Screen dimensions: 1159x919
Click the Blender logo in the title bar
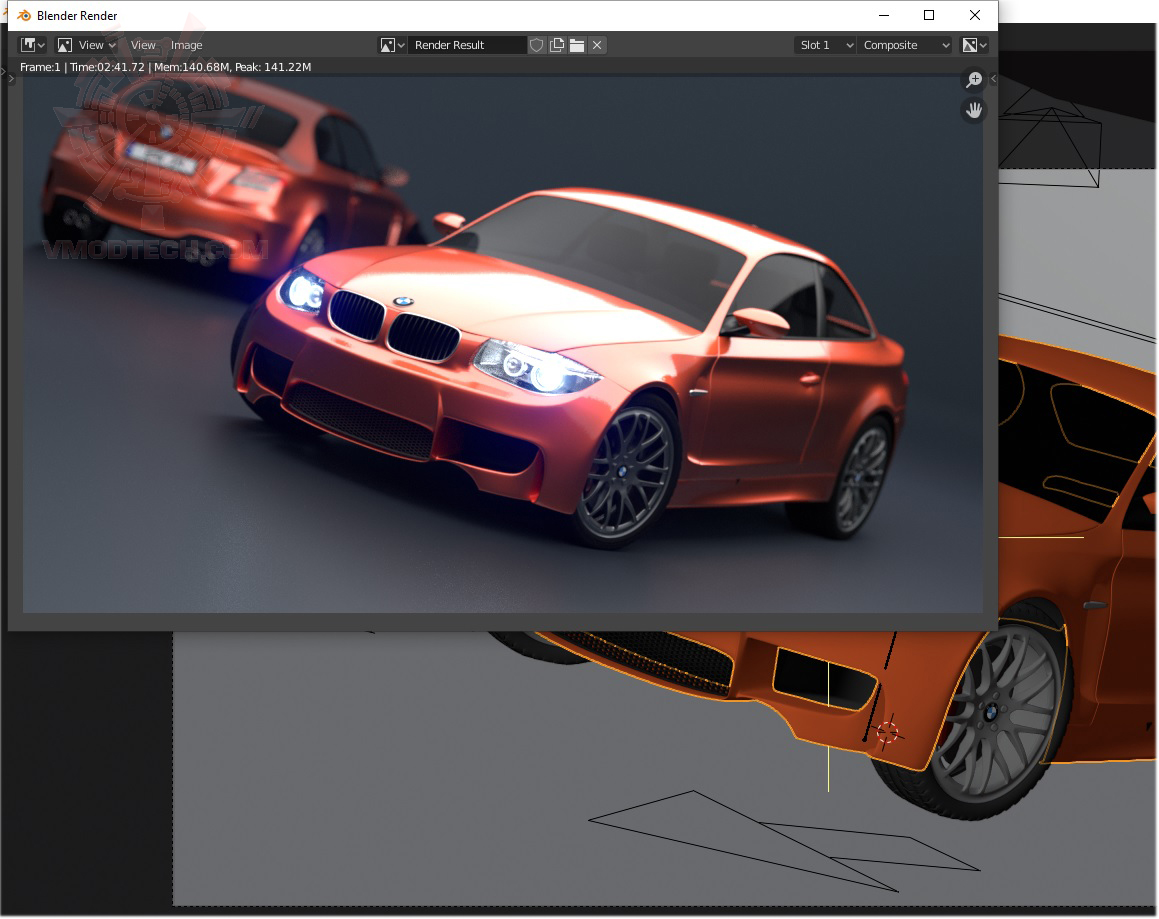(24, 16)
